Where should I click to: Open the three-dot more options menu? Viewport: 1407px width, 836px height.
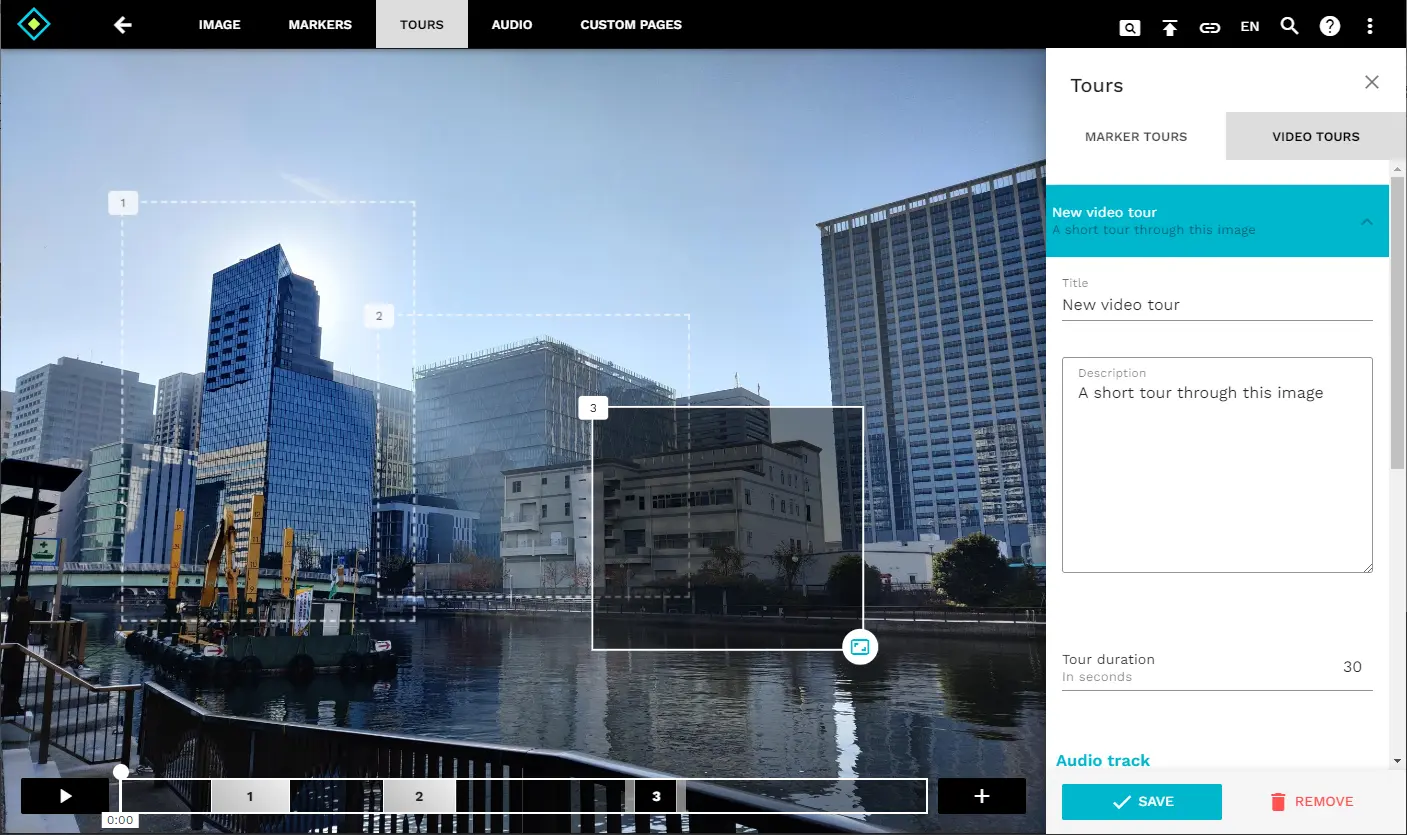[x=1369, y=26]
